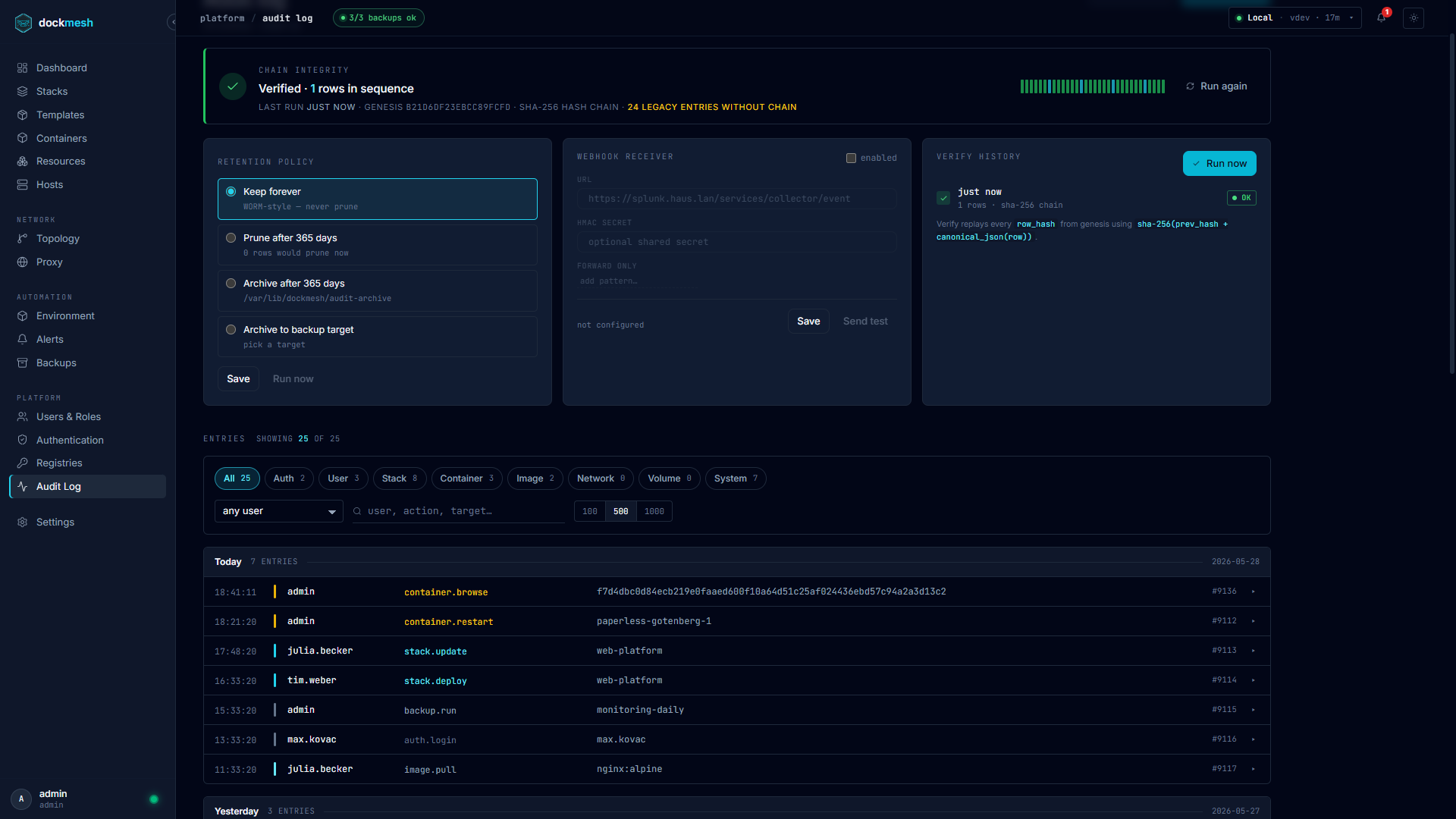Screen dimensions: 1456x819
Task: Select Archive after 365 days option
Action: [x=378, y=290]
